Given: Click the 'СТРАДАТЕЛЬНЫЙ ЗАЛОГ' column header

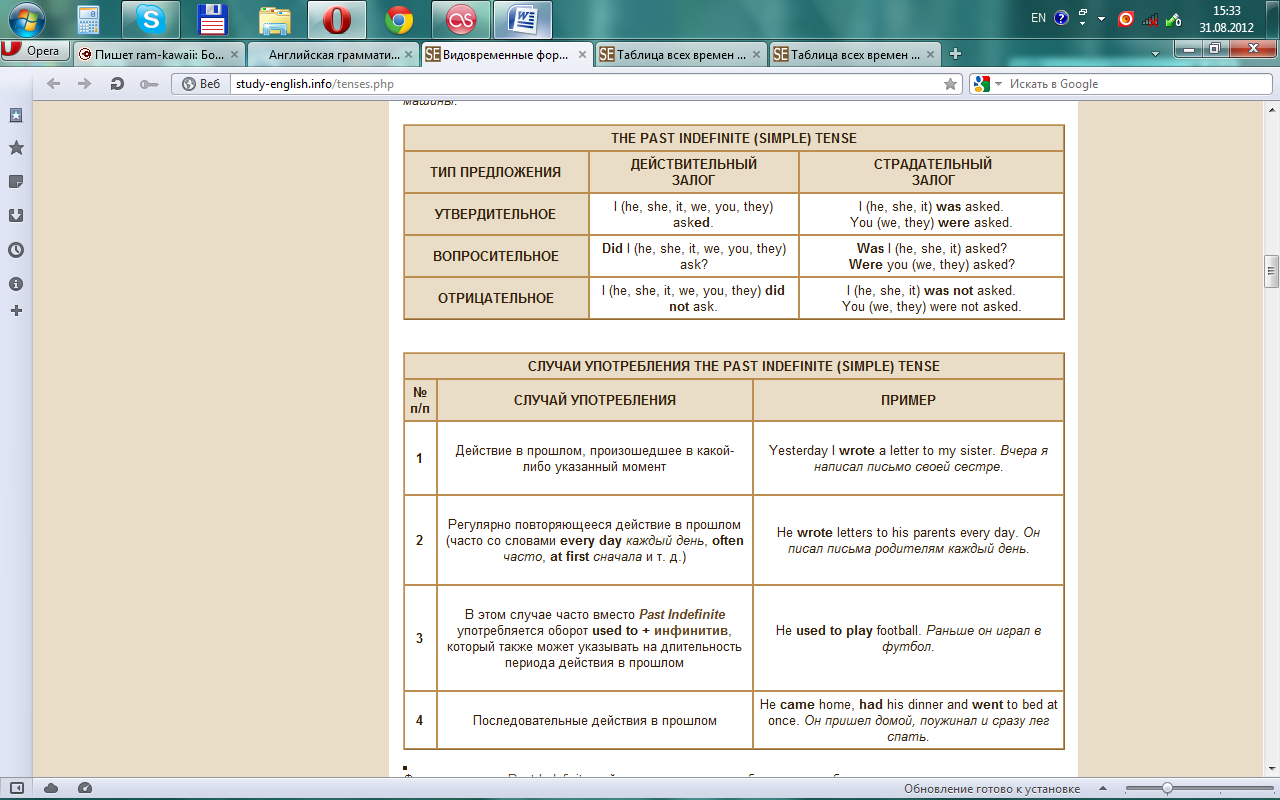Looking at the screenshot, I should 932,172.
